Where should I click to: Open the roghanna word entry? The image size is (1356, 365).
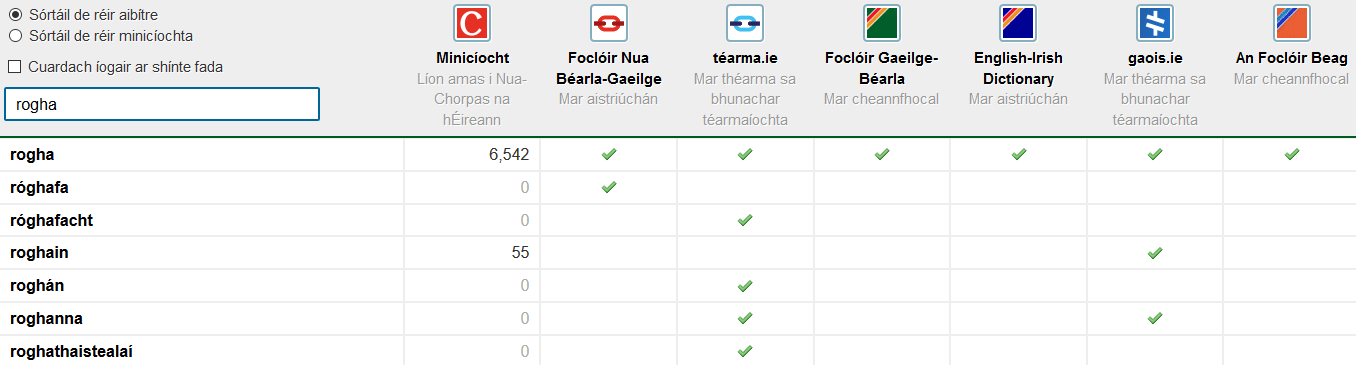pos(46,319)
